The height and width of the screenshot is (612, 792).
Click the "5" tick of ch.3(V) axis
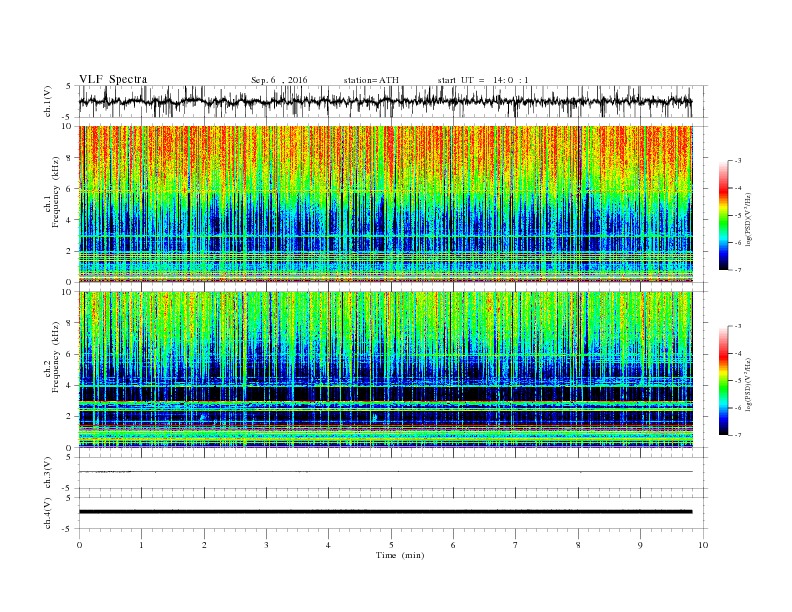coord(69,457)
